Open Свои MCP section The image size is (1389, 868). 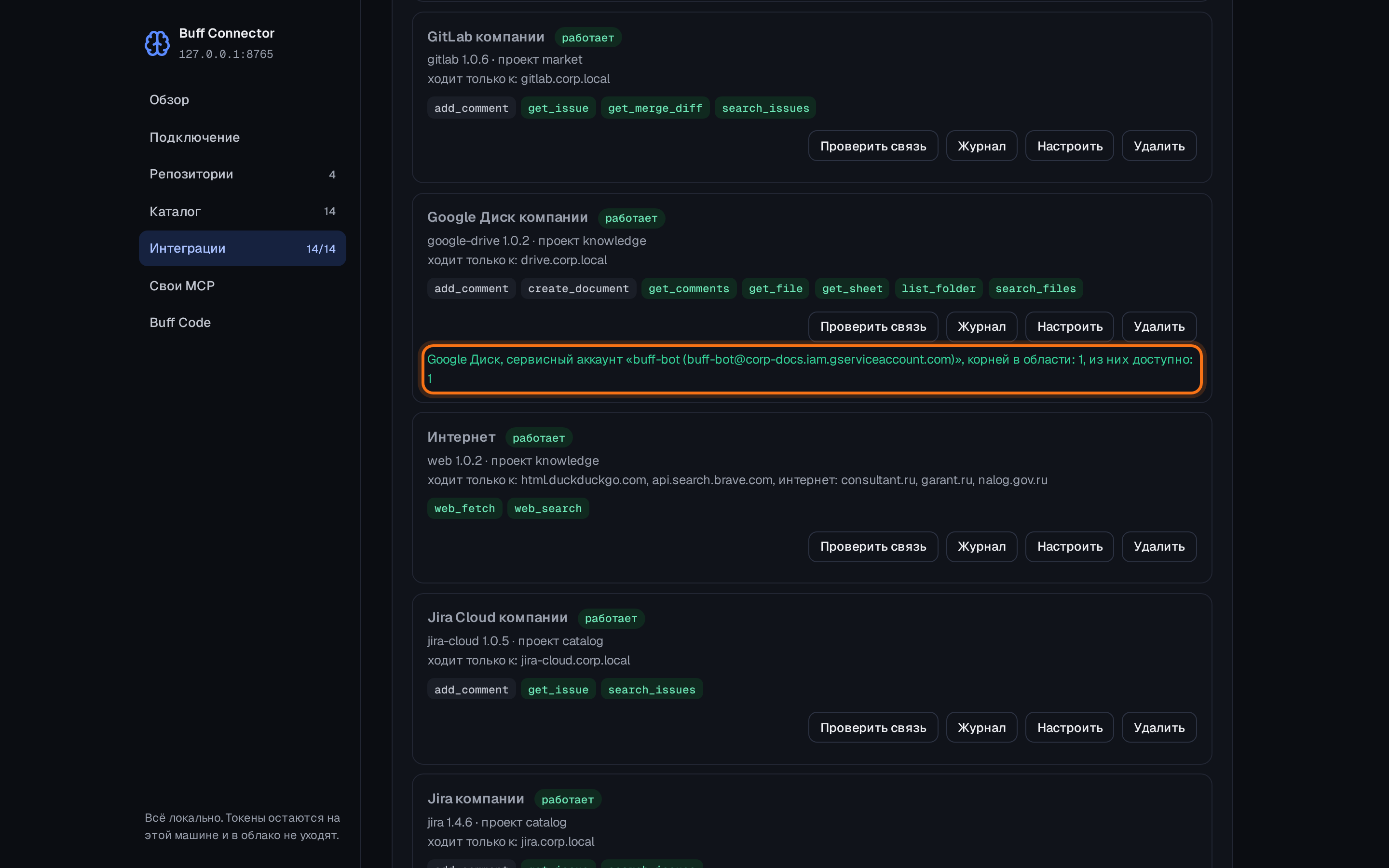242,286
